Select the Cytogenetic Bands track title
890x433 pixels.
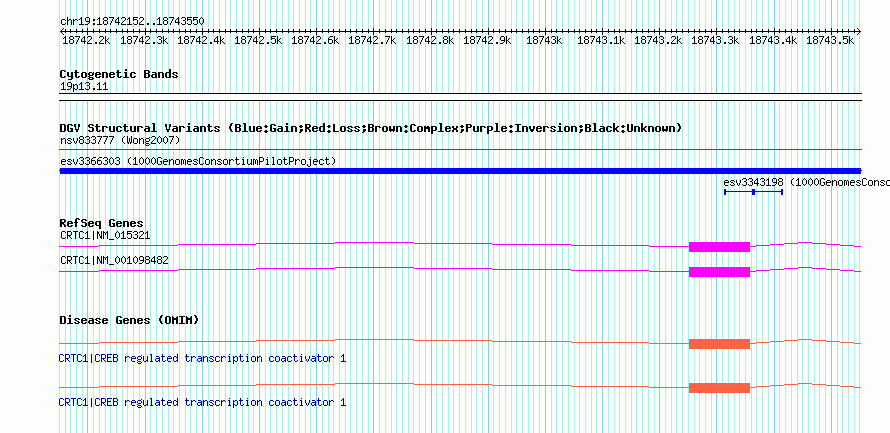[x=119, y=74]
